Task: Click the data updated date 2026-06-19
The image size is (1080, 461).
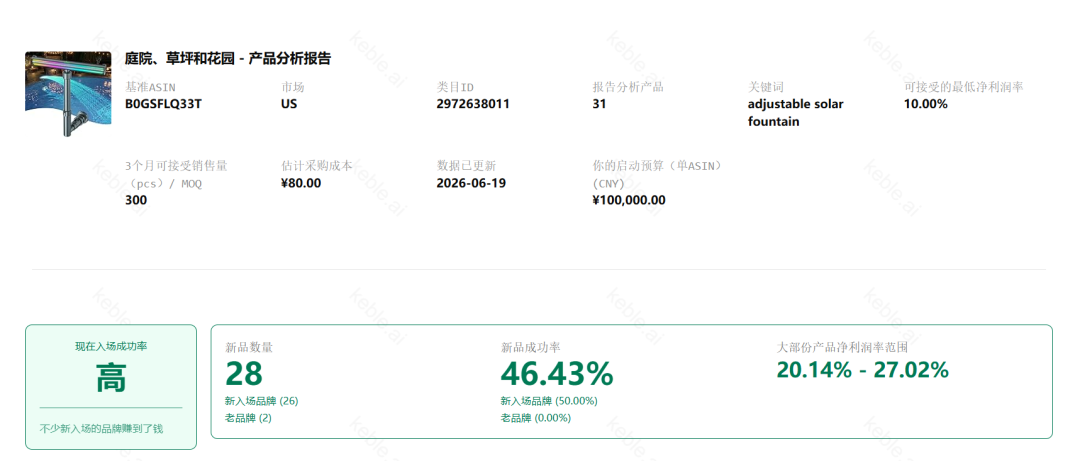Action: pos(471,183)
